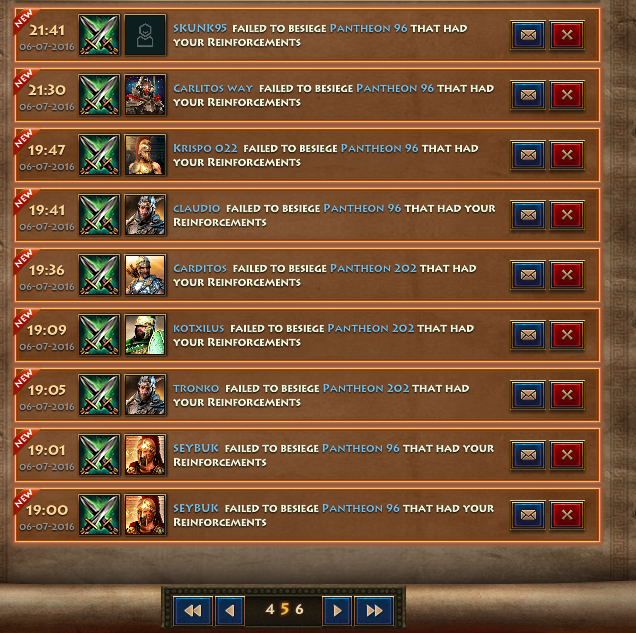Delete the Carlitos Way report with the red X

pyautogui.click(x=567, y=95)
